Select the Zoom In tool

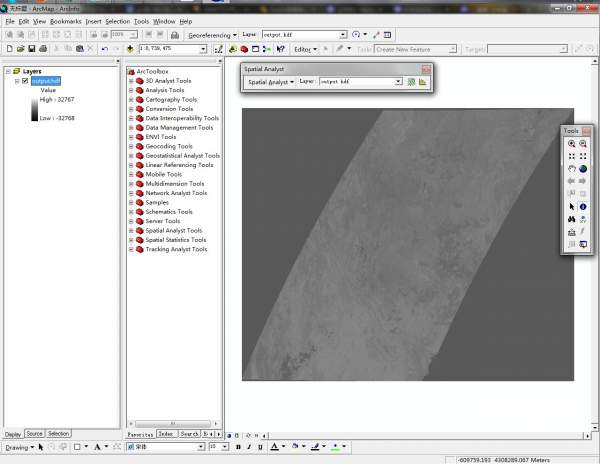click(571, 144)
